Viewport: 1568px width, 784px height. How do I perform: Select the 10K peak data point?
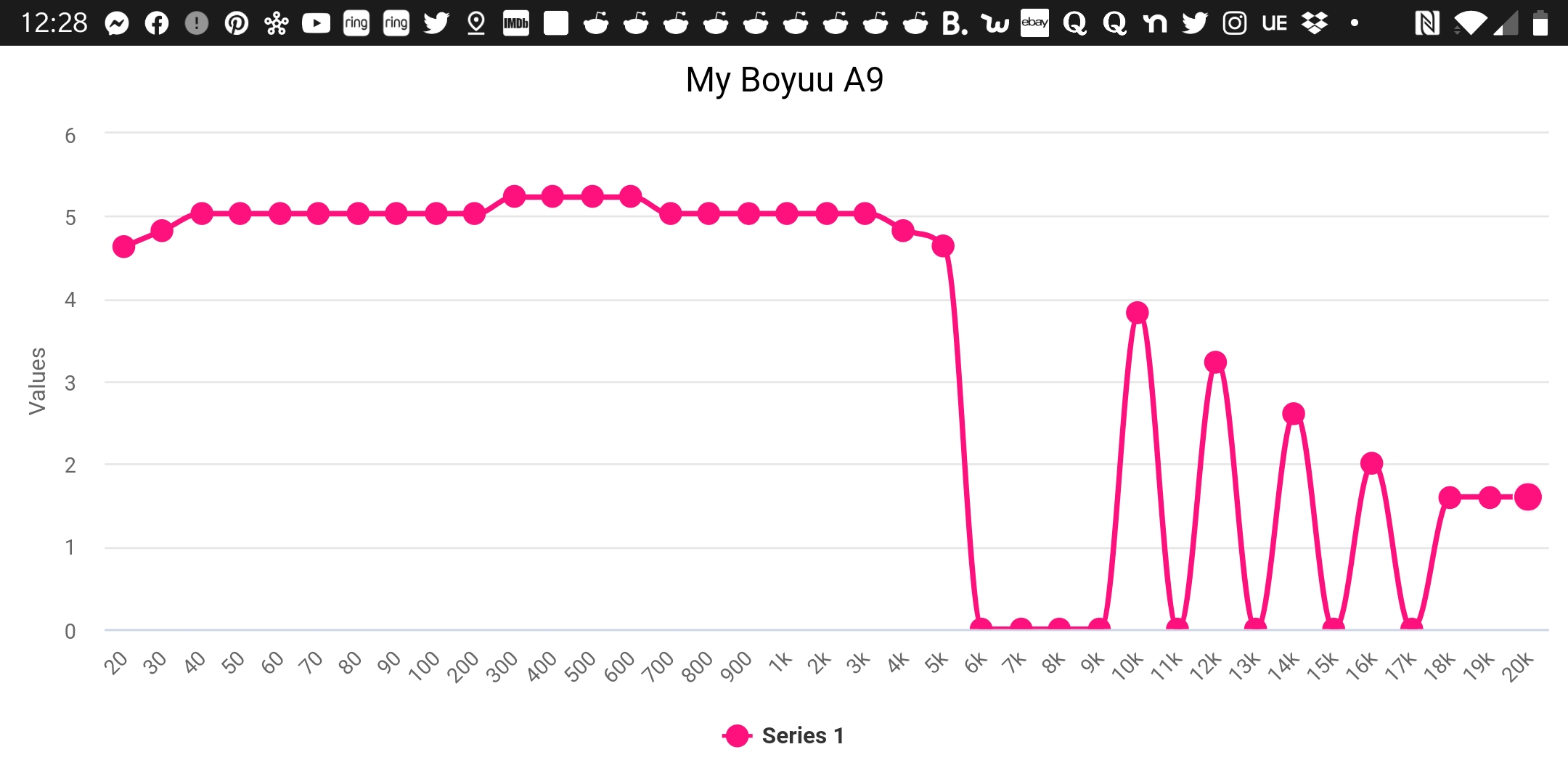click(1138, 313)
